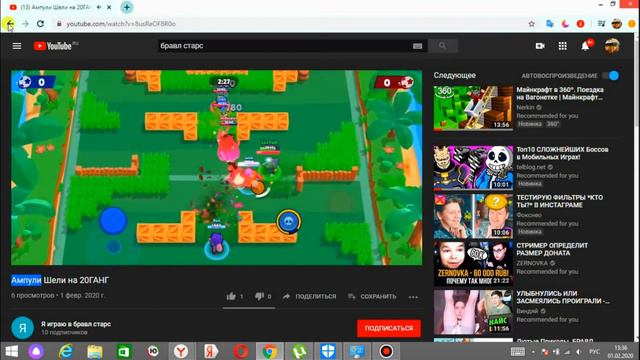This screenshot has width=640, height=360.
Task: Click the address bar URL
Action: [x=121, y=24]
